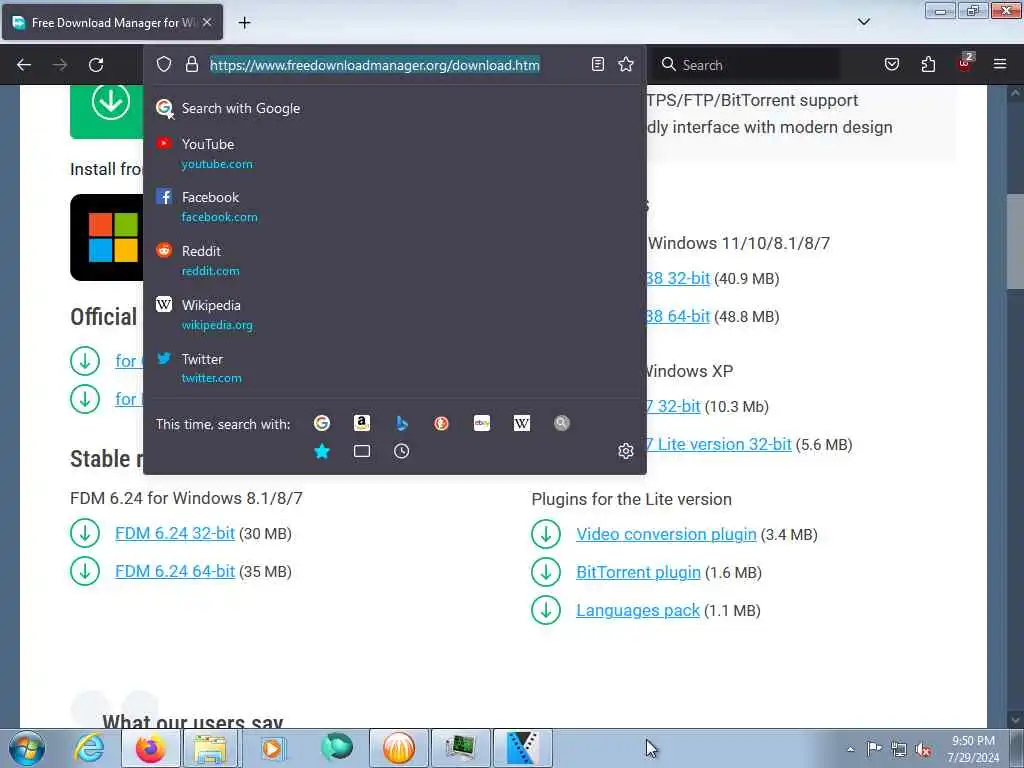The width and height of the screenshot is (1024, 768).
Task: Toggle reader view icon in address bar
Action: tap(598, 64)
